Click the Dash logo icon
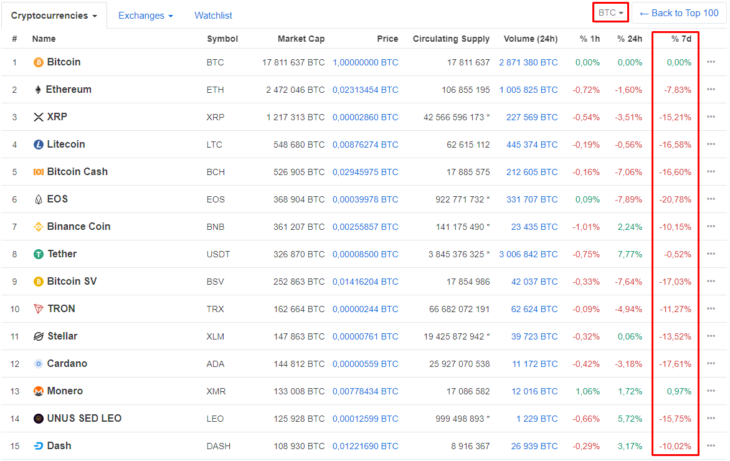Screen dimensions: 730x461 38,446
